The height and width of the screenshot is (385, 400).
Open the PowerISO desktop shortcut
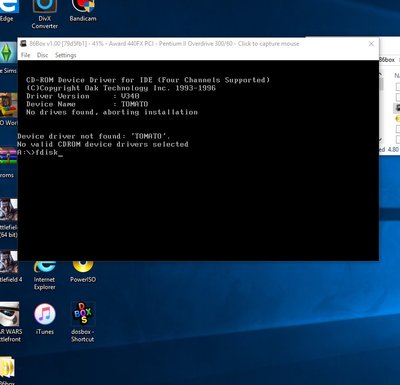click(83, 272)
